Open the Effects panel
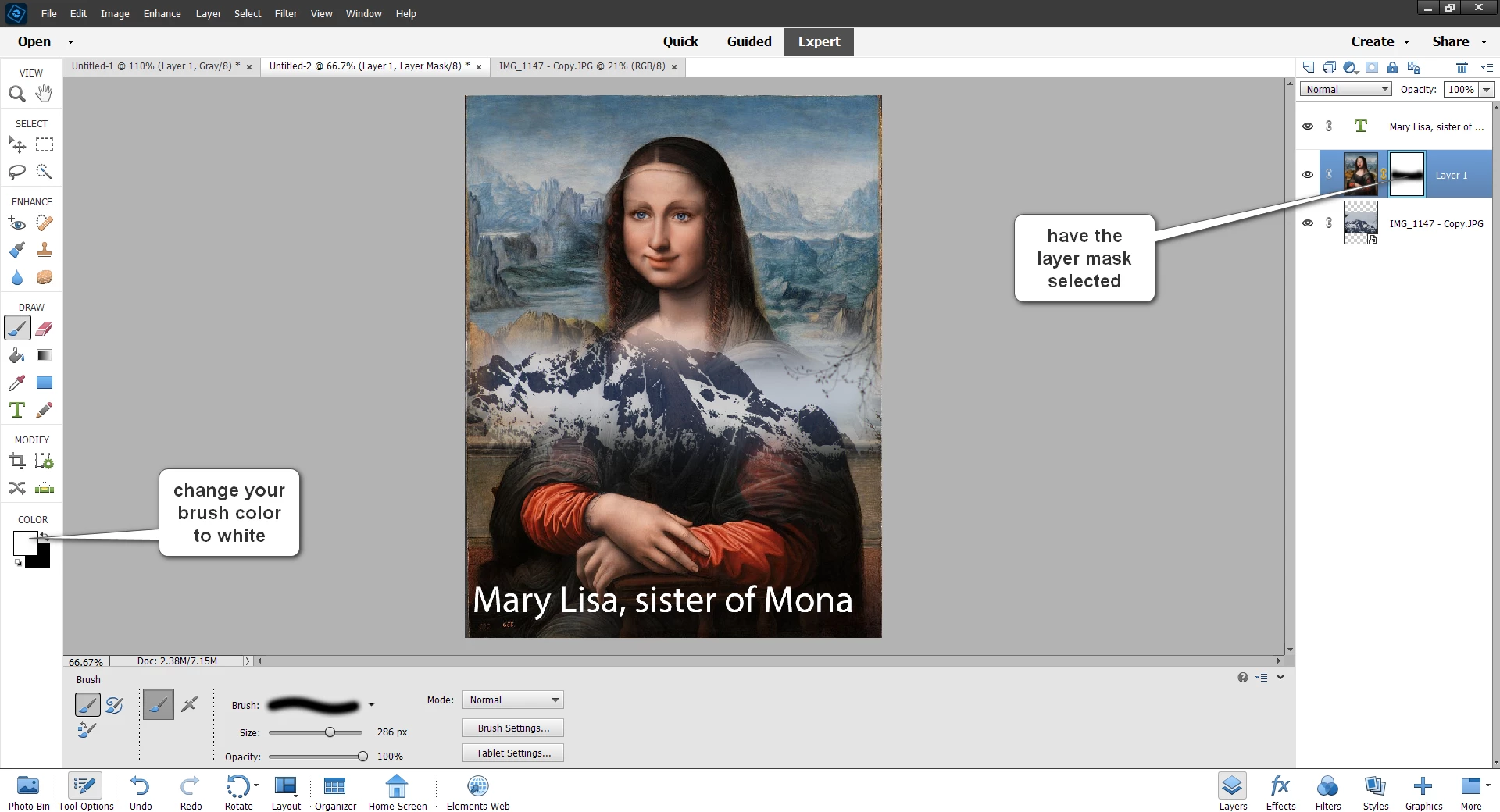This screenshot has width=1500, height=812. pos(1280,792)
